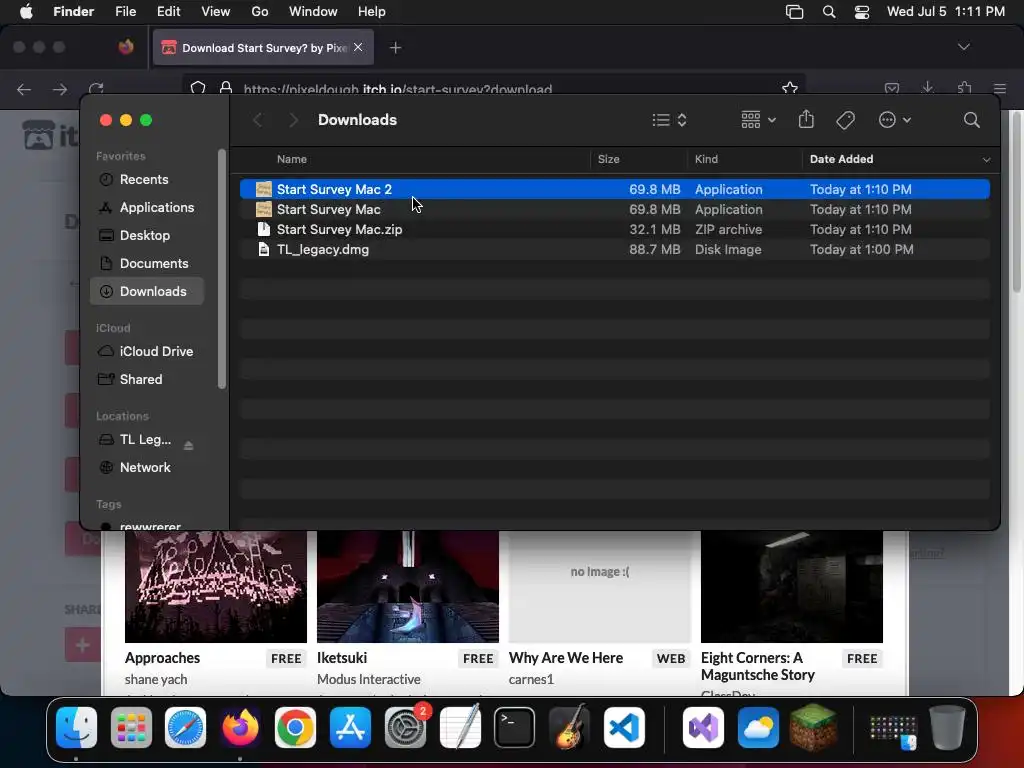Sort by the Name column header

coord(291,159)
